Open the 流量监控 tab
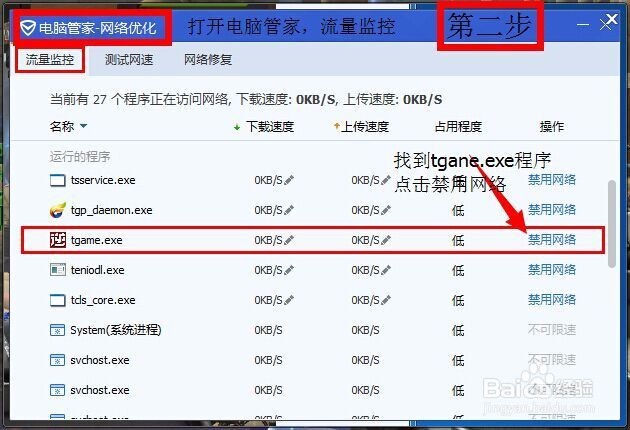 point(50,60)
